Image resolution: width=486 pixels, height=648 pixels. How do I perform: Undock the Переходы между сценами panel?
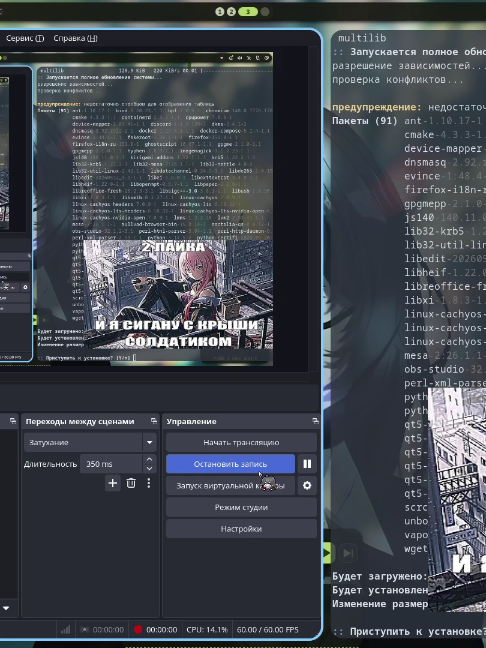[x=154, y=421]
